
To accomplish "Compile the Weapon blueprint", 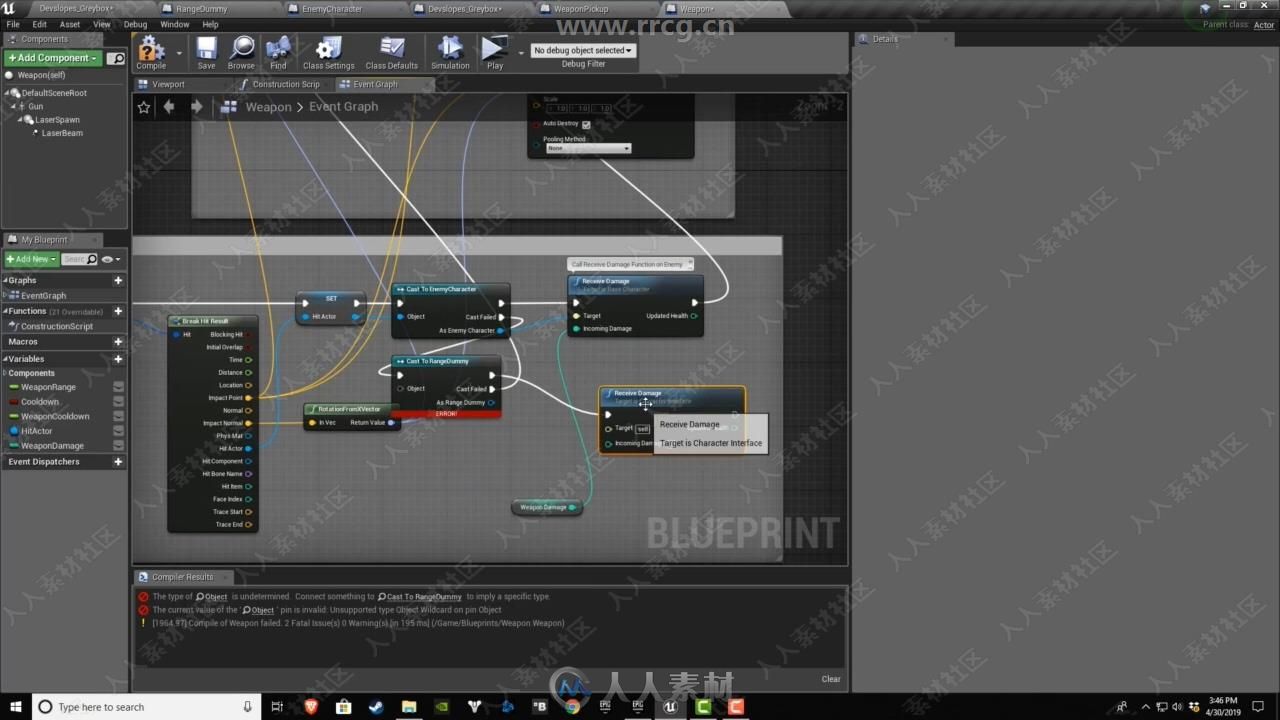I will (151, 53).
